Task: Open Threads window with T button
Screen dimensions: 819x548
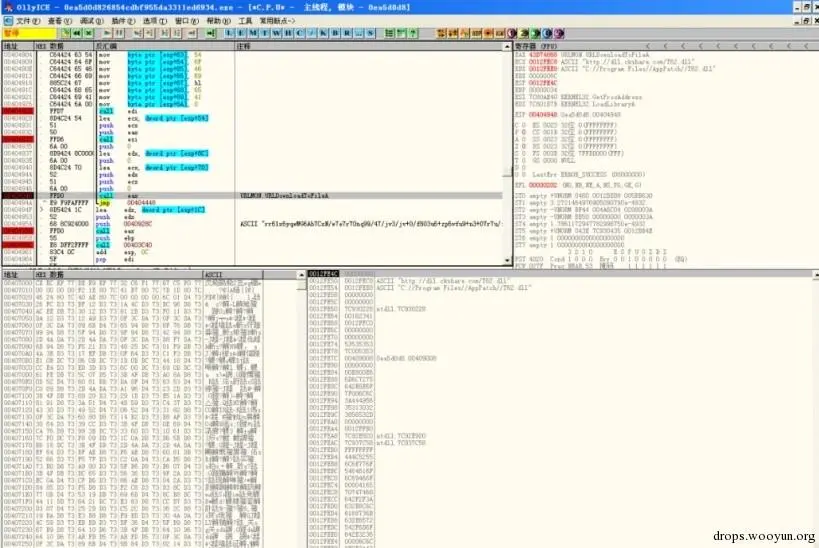Action: [265, 33]
